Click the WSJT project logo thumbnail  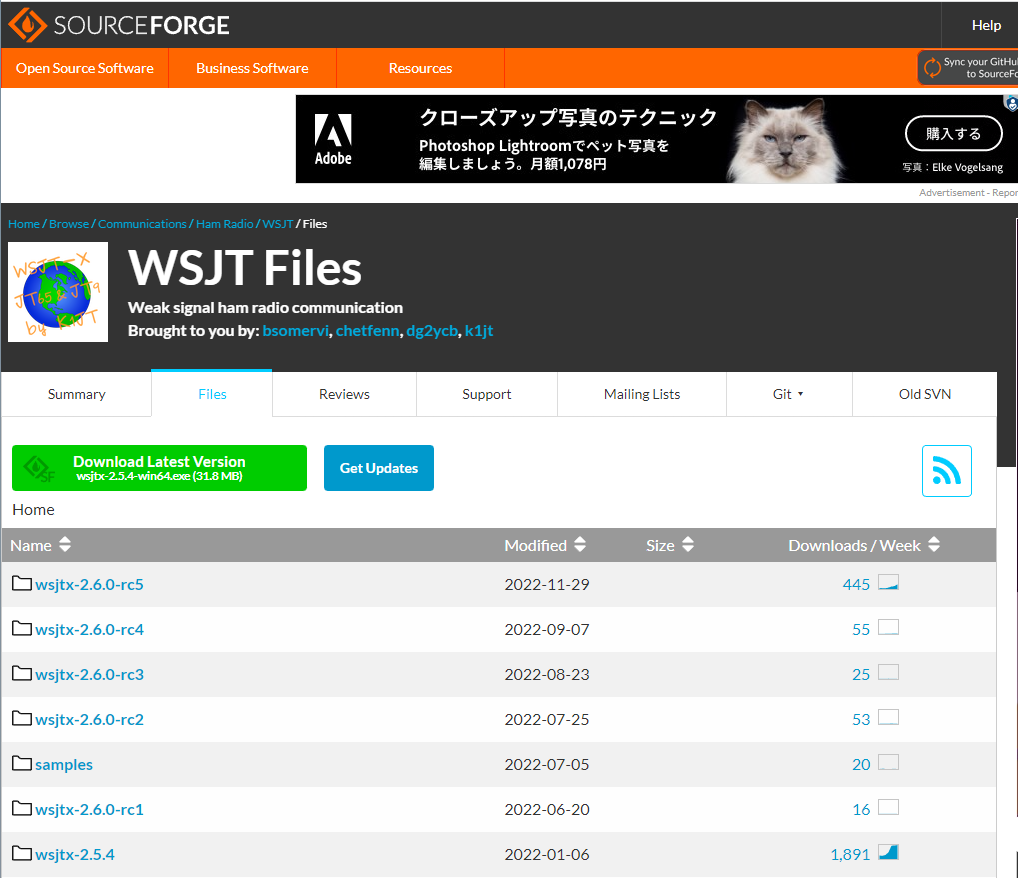57,291
